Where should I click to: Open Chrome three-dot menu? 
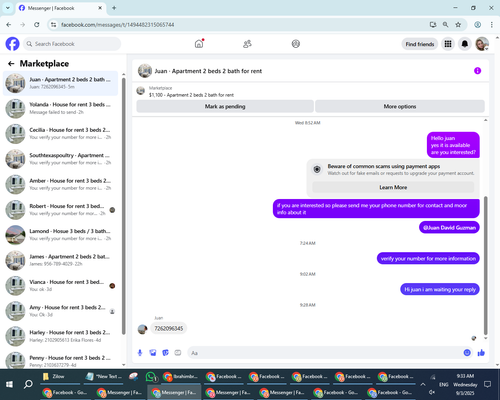click(x=492, y=25)
